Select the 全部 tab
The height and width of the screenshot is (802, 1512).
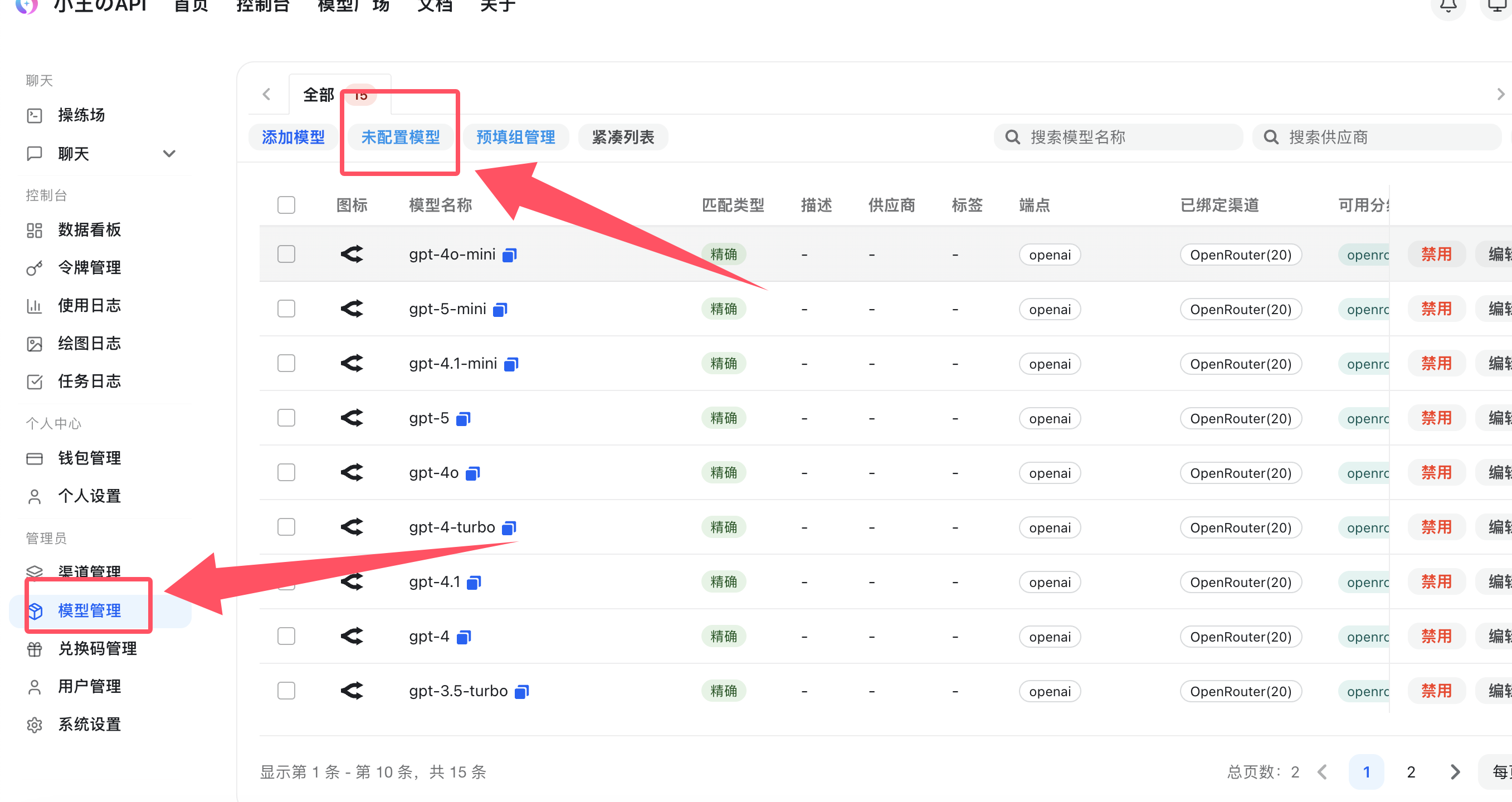click(340, 95)
